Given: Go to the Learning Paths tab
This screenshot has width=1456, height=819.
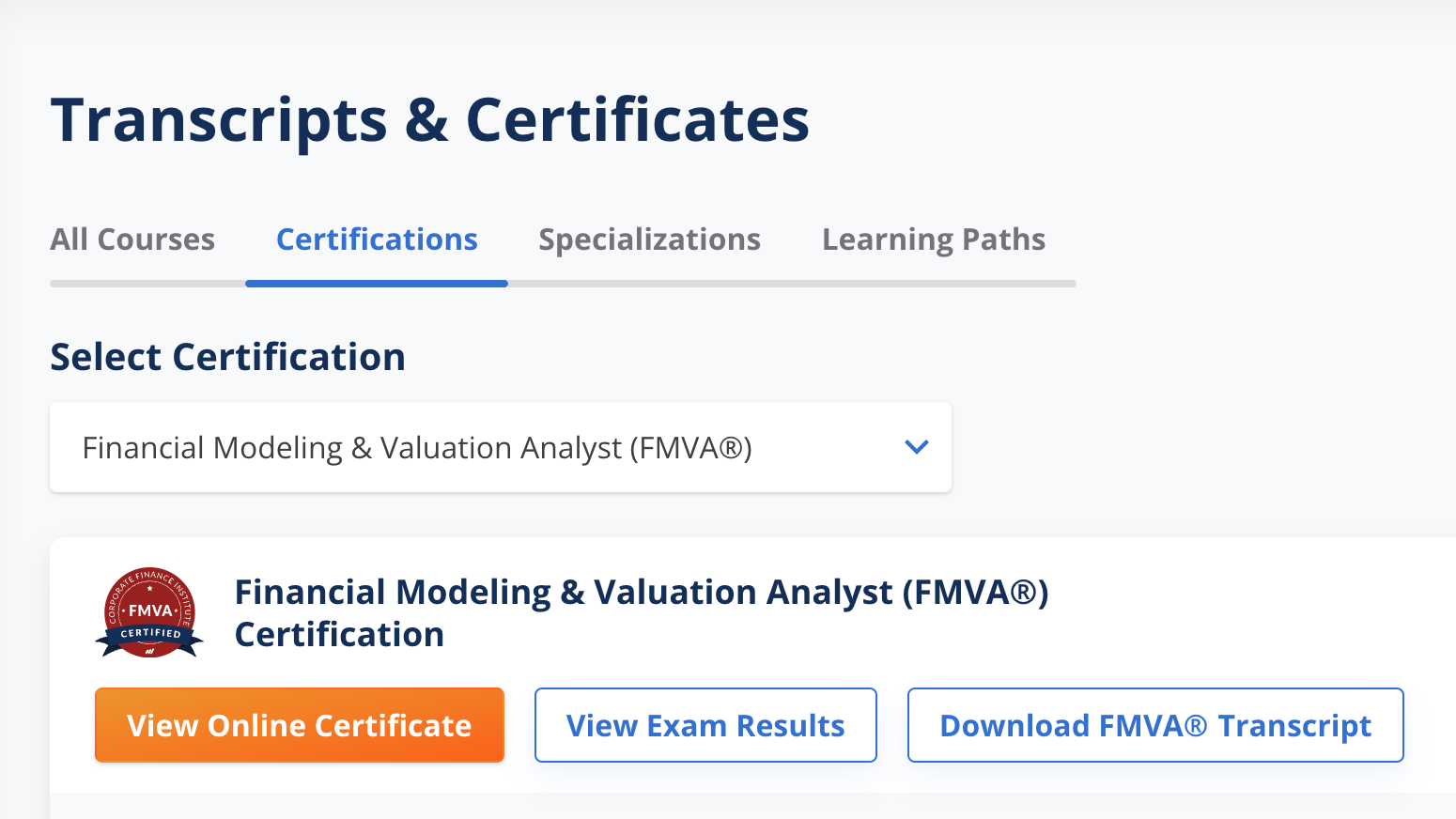Looking at the screenshot, I should (x=933, y=240).
